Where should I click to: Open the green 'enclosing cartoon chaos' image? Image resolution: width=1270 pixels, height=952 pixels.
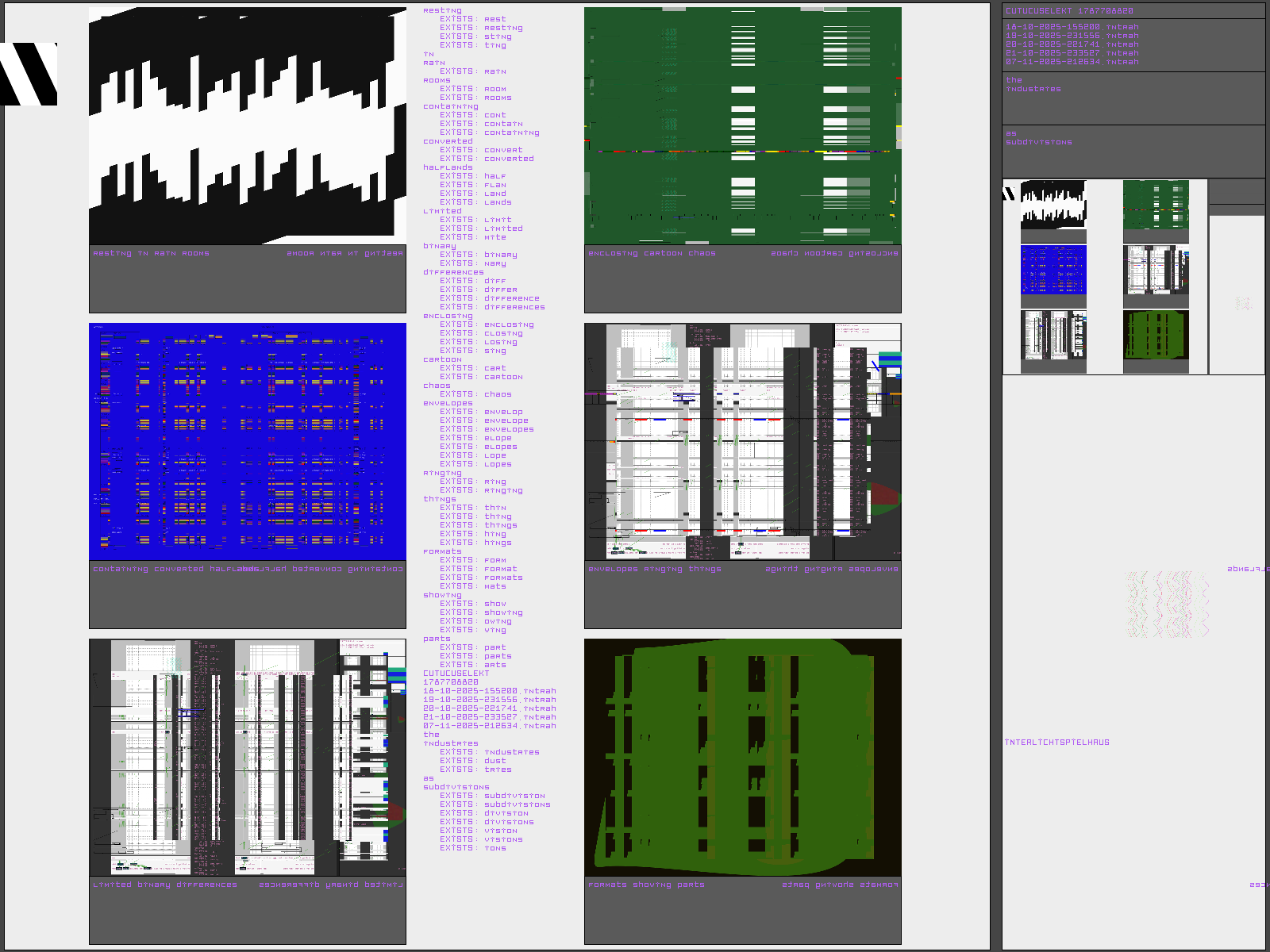pyautogui.click(x=742, y=126)
